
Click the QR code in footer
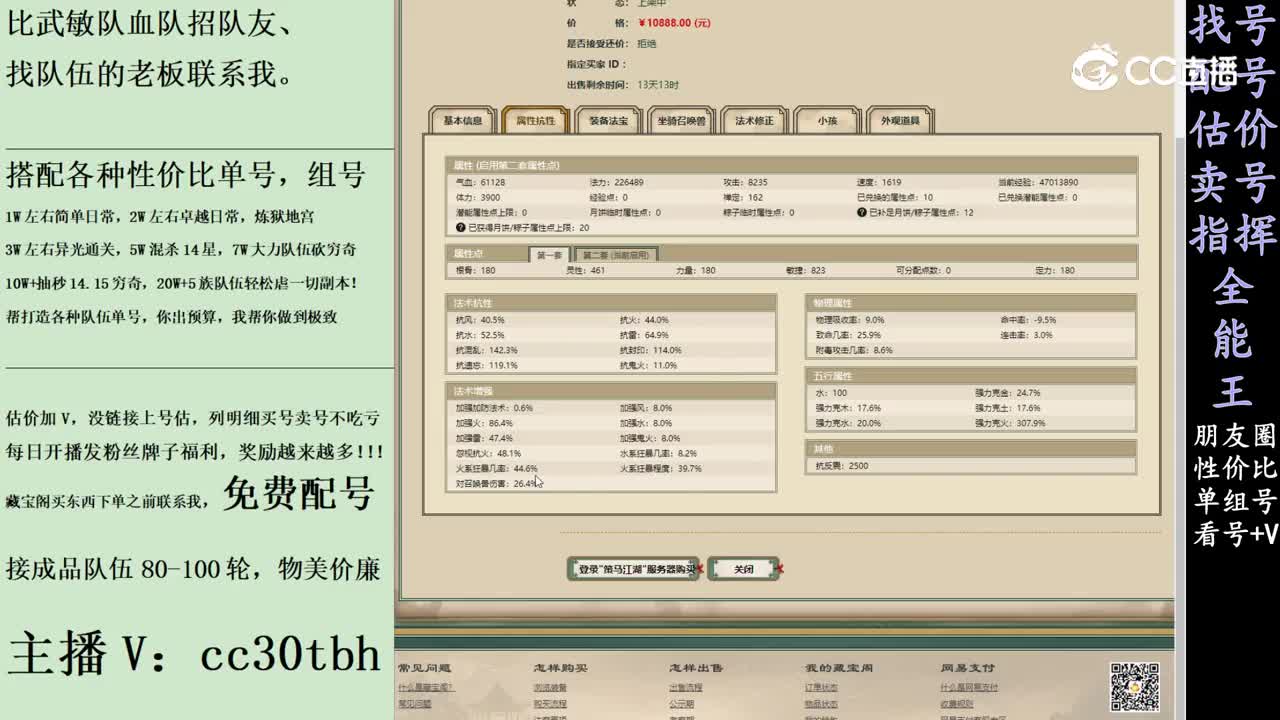1135,687
